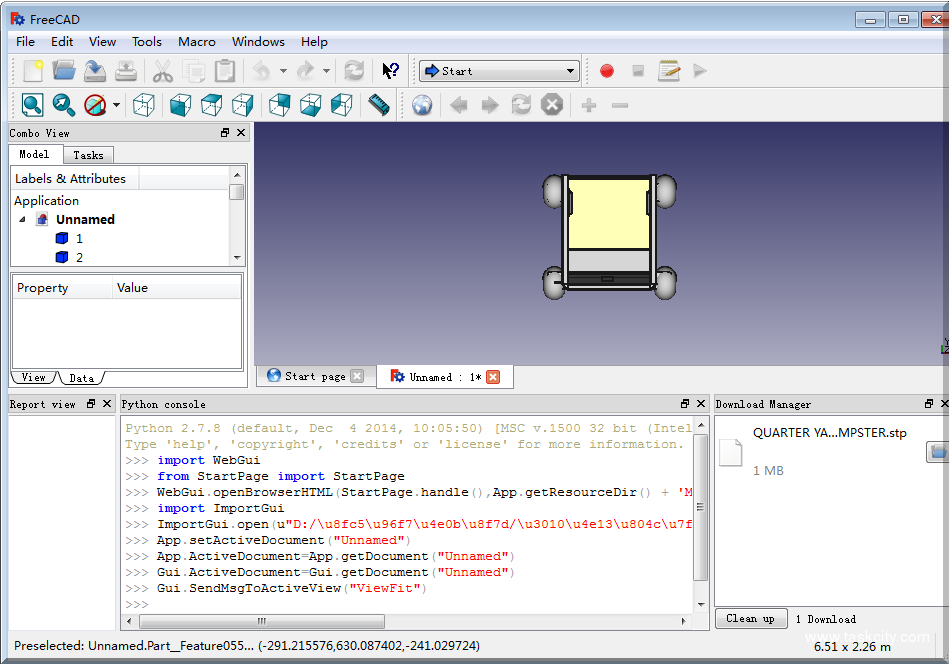
Task: Collapse the Unnamed document tree node
Action: (x=23, y=220)
